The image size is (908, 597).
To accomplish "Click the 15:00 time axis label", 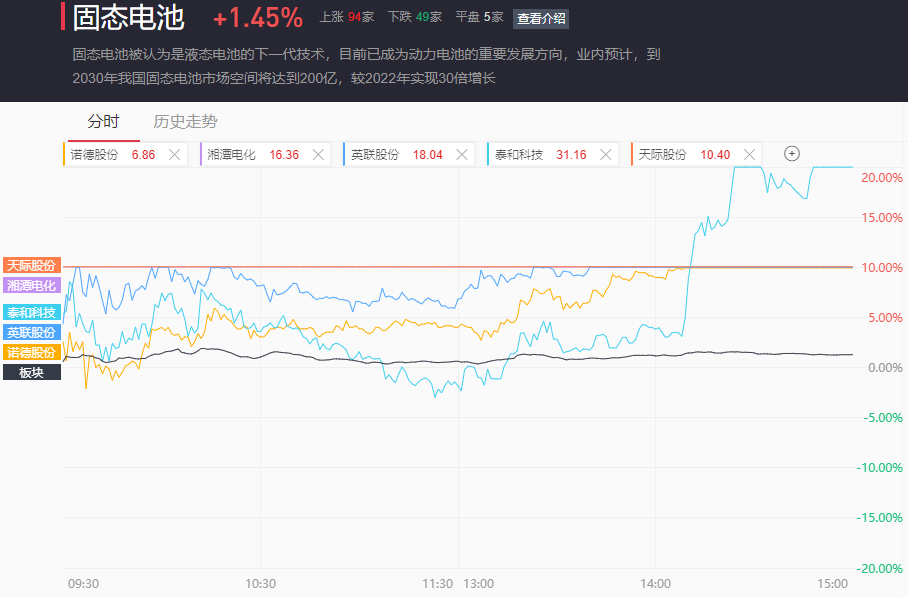I will coord(833,584).
